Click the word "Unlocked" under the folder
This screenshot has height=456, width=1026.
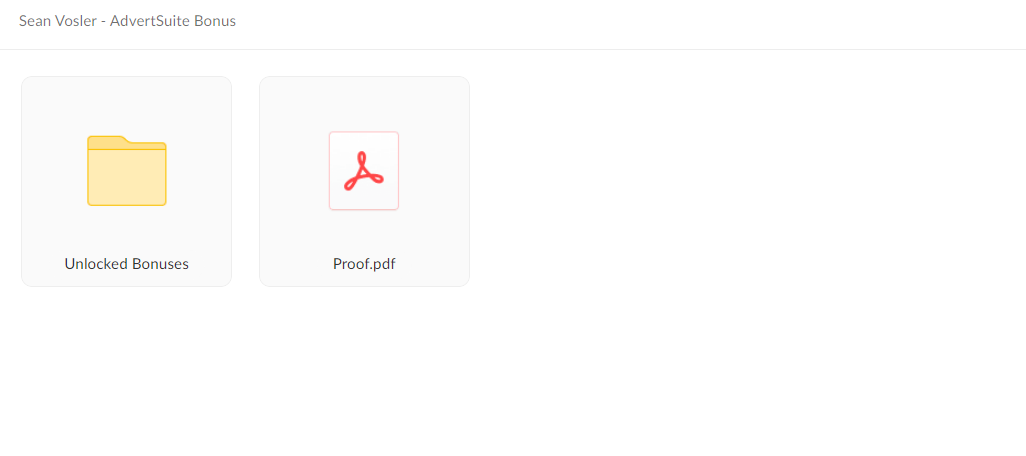pyautogui.click(x=96, y=264)
